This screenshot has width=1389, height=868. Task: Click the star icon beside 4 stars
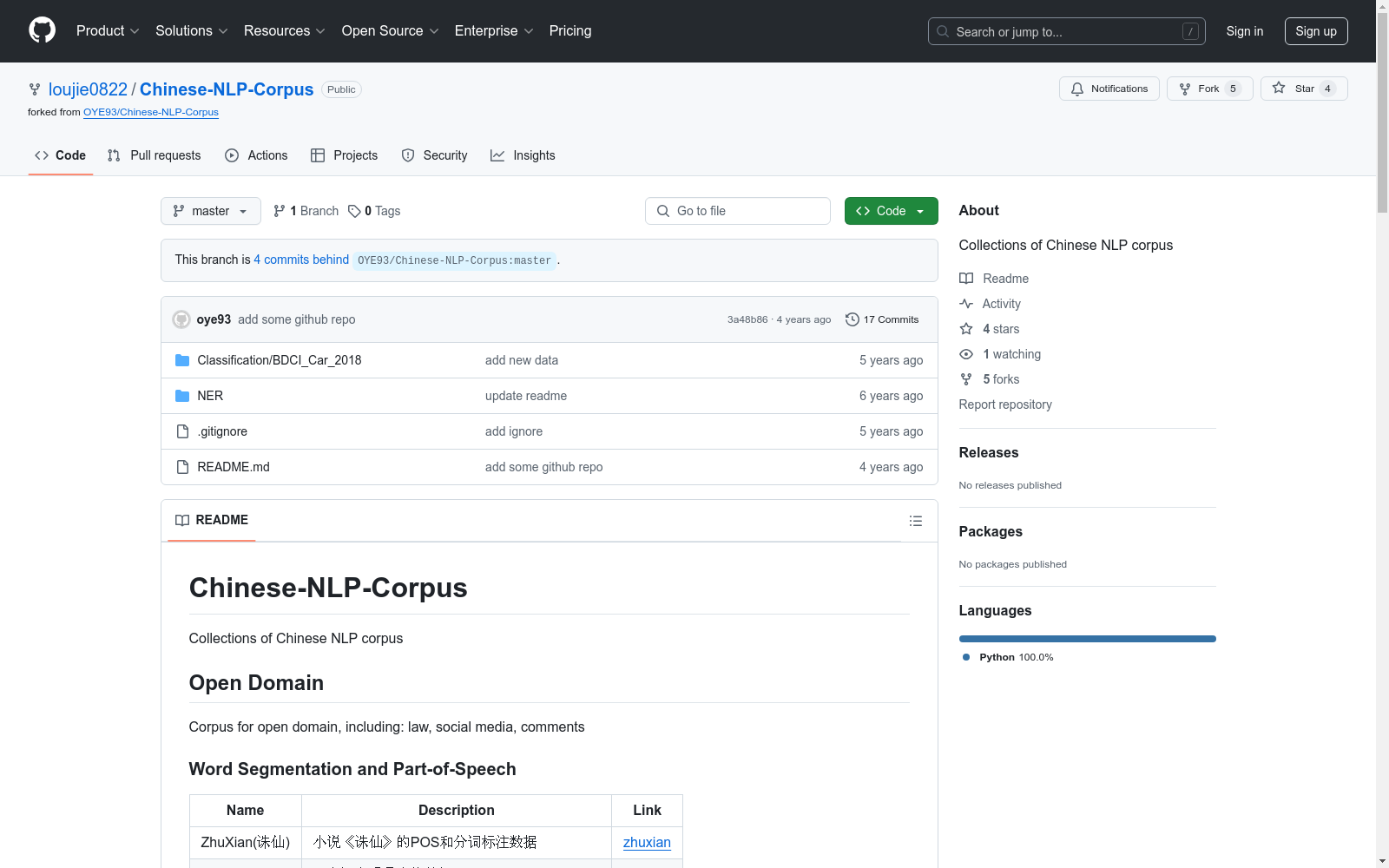click(x=966, y=329)
